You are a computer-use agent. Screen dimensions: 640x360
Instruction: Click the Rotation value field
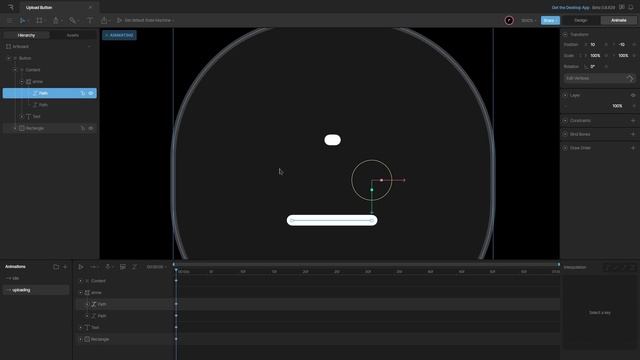595,67
